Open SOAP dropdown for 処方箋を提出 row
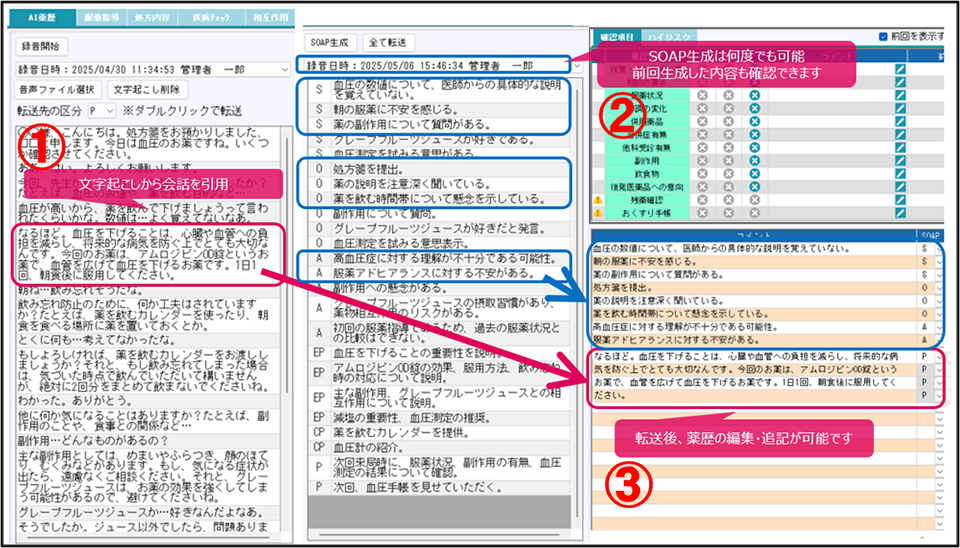Viewport: 960px width, 548px height. 939,287
